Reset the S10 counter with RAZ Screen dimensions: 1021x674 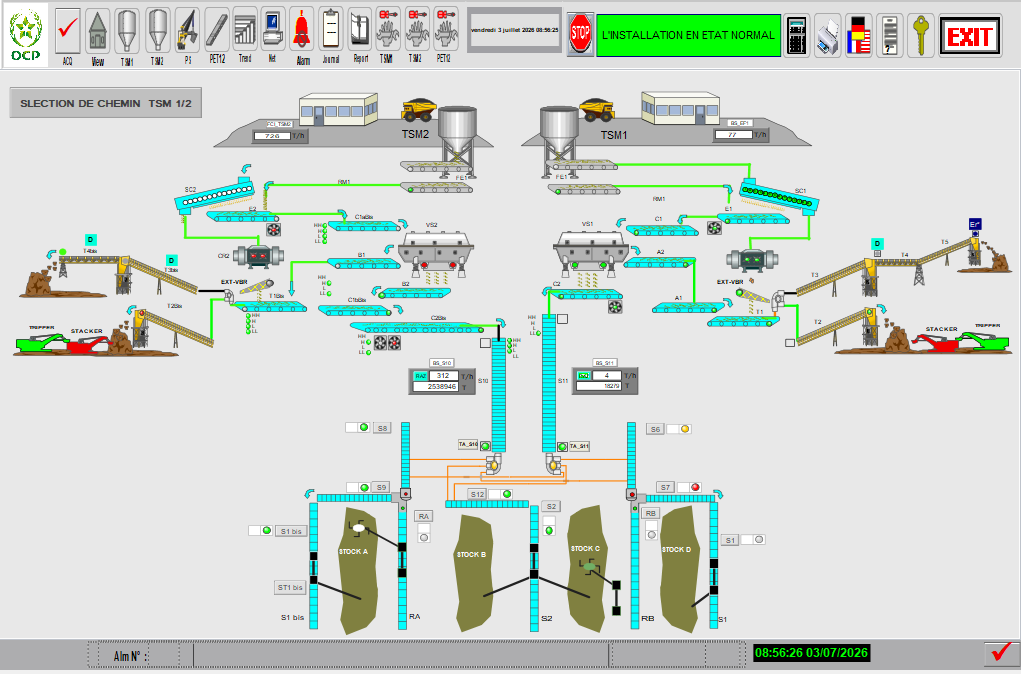421,376
